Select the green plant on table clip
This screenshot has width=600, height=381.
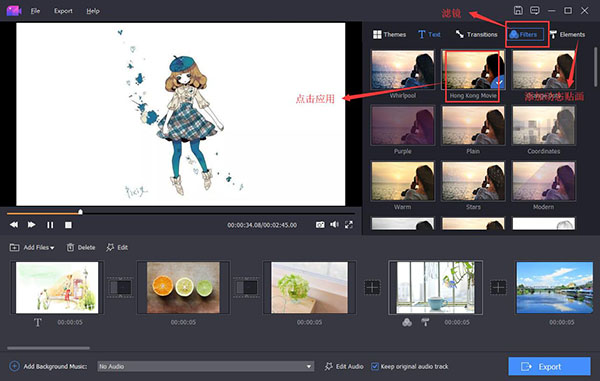tap(309, 287)
